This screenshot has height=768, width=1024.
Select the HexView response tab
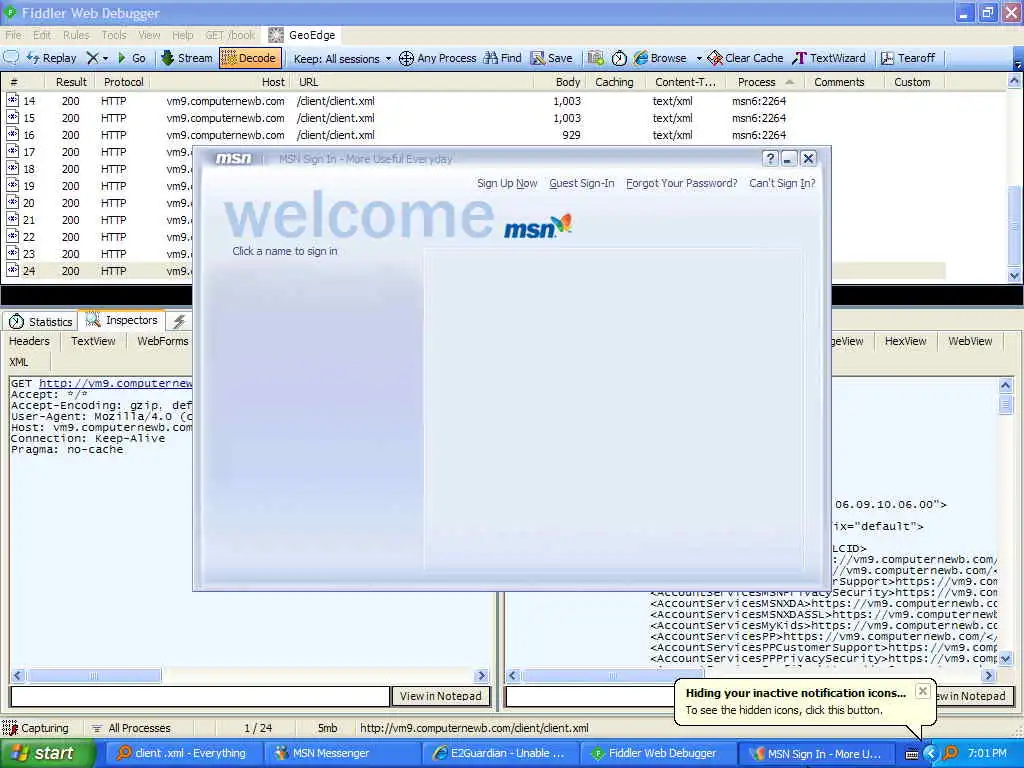pyautogui.click(x=905, y=341)
